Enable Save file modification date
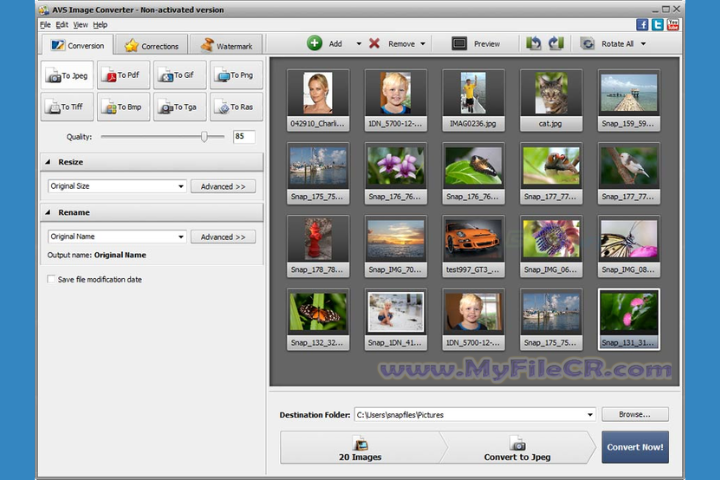The width and height of the screenshot is (720, 480). (x=51, y=279)
